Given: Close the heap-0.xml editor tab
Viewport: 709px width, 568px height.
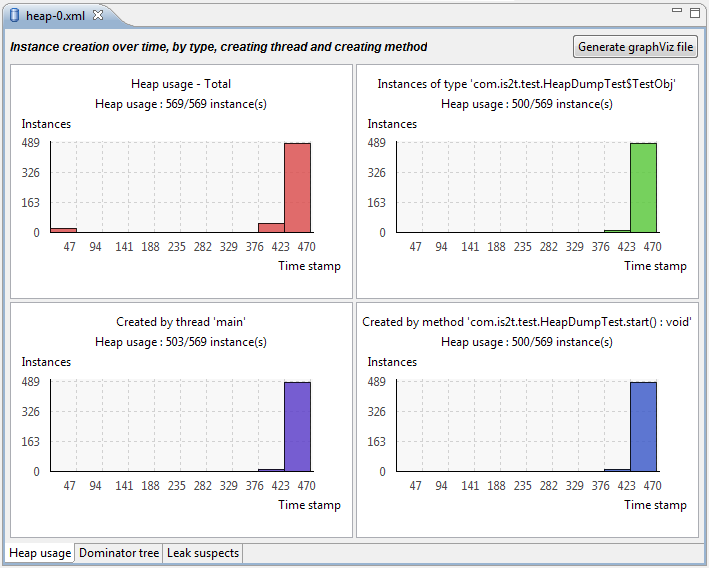Looking at the screenshot, I should point(98,16).
